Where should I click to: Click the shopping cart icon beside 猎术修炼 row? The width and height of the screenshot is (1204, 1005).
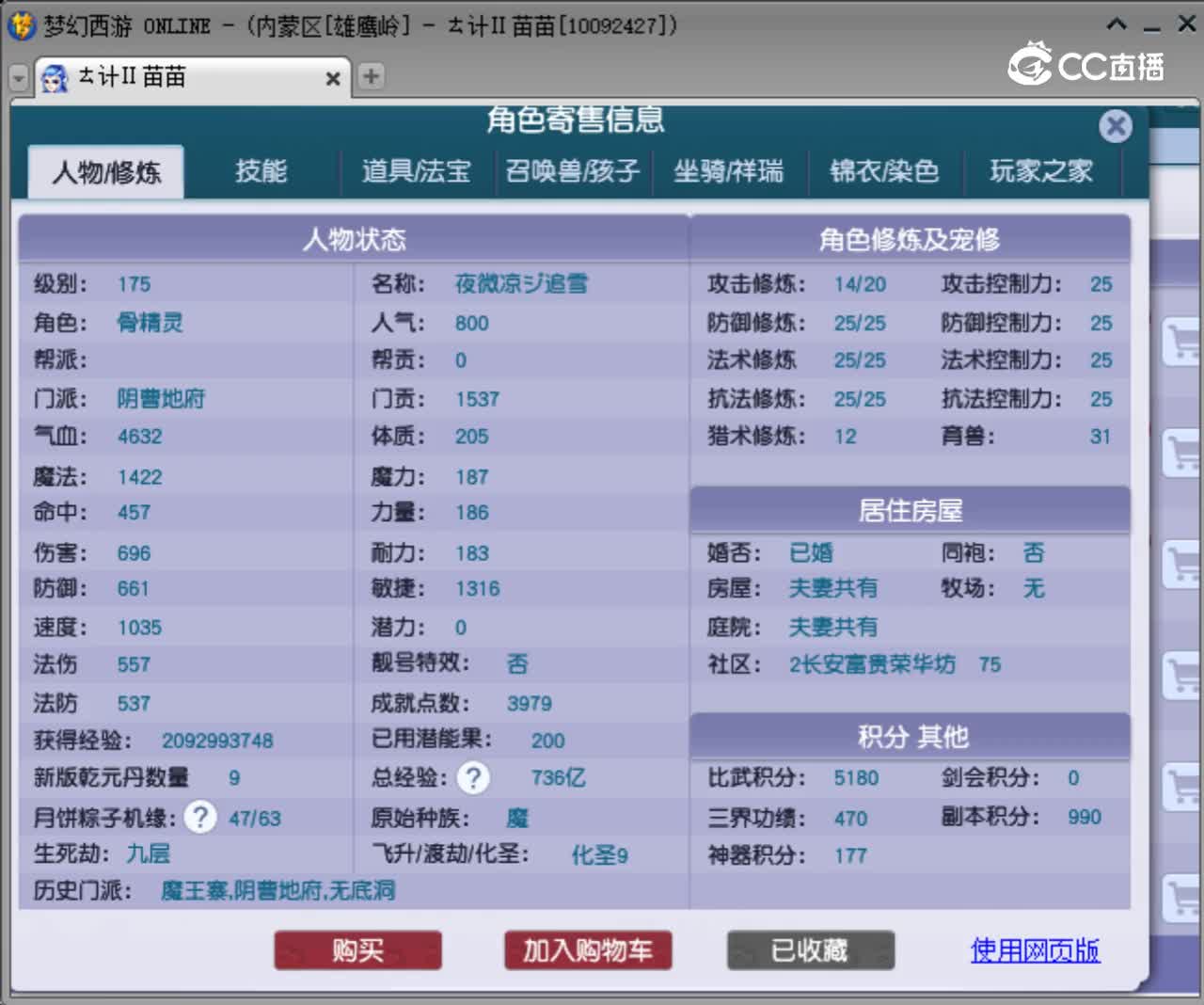click(x=1181, y=452)
